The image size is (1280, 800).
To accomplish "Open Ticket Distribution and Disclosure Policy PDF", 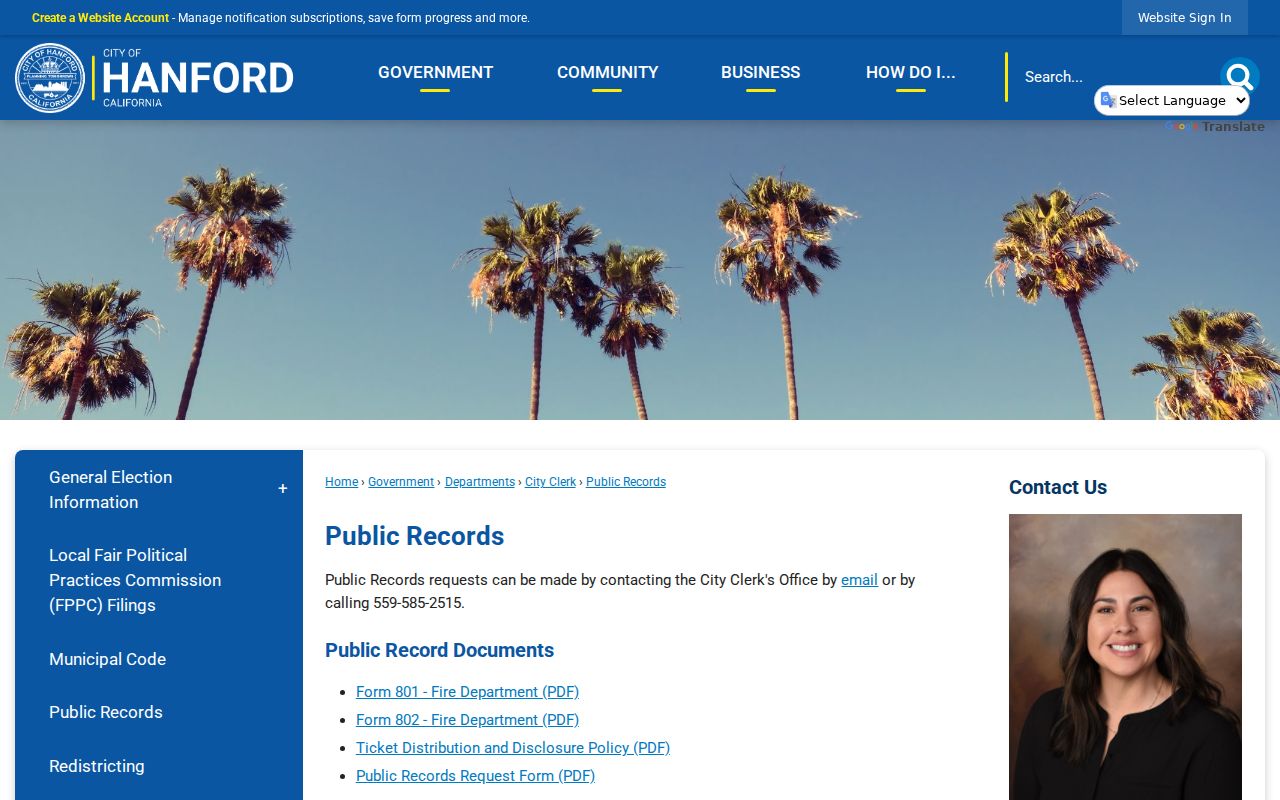I will 513,748.
